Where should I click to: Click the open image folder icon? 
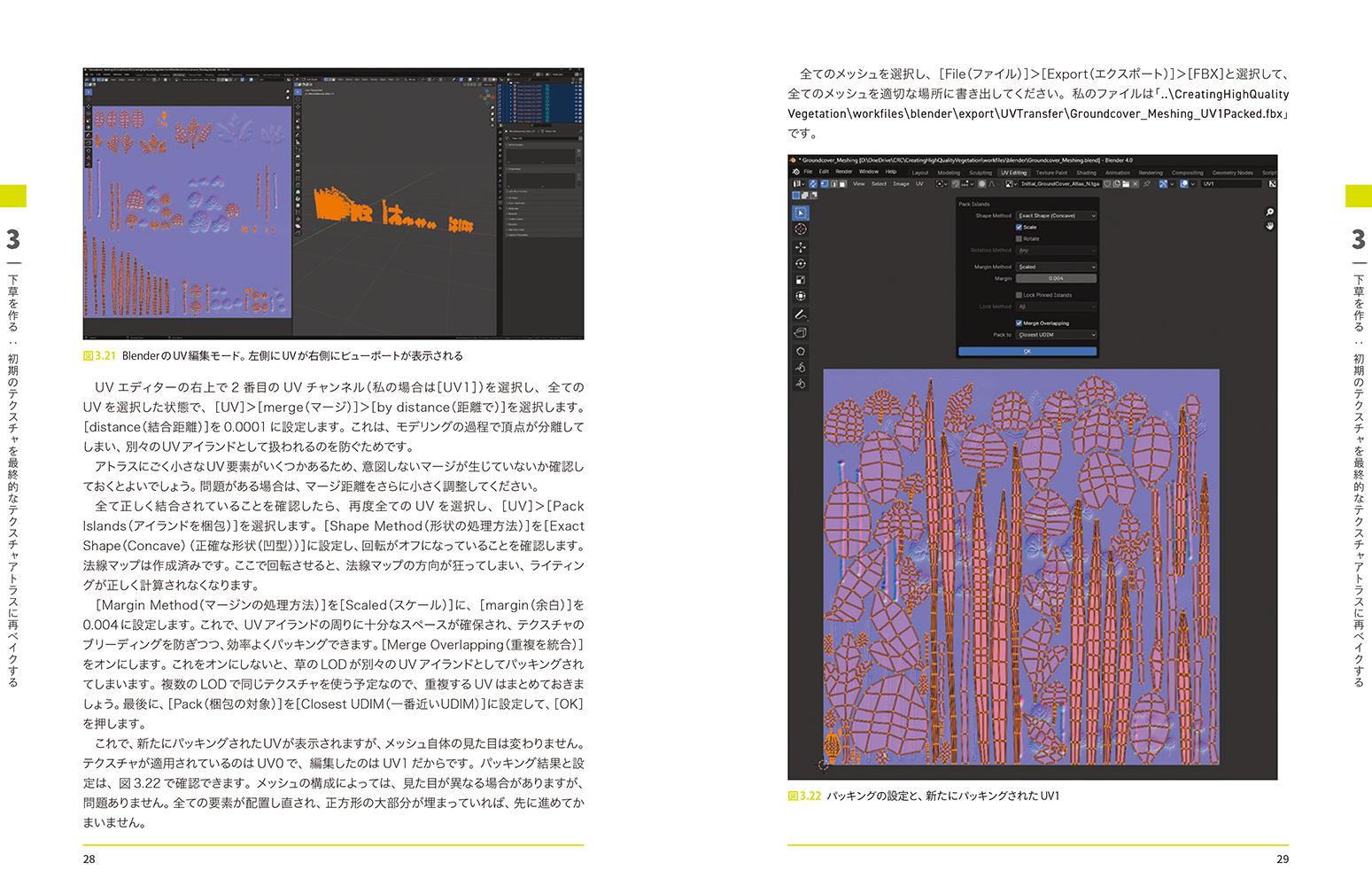pyautogui.click(x=1126, y=184)
